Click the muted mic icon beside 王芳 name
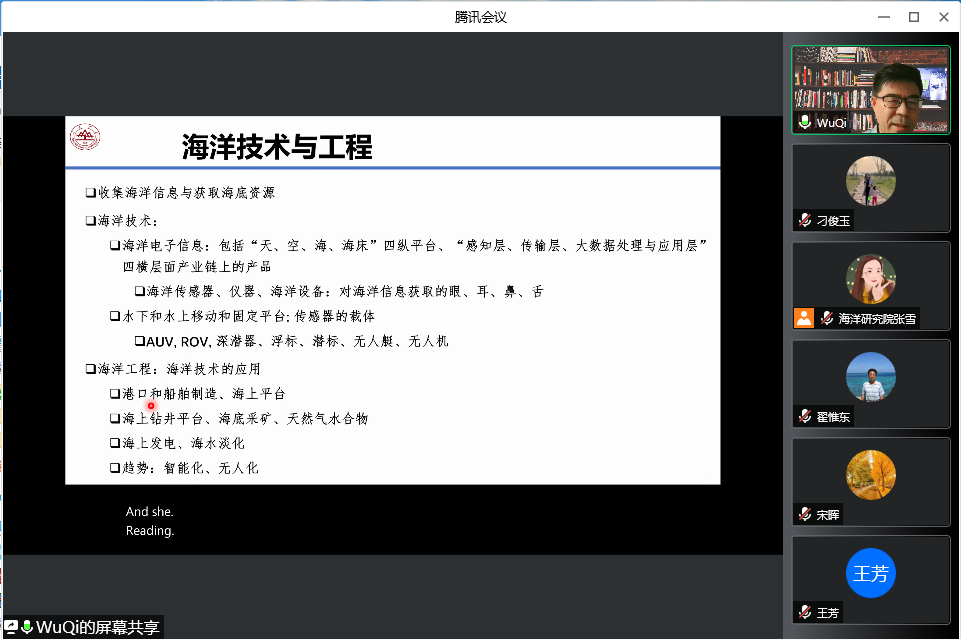The height and width of the screenshot is (640, 961). coord(804,612)
